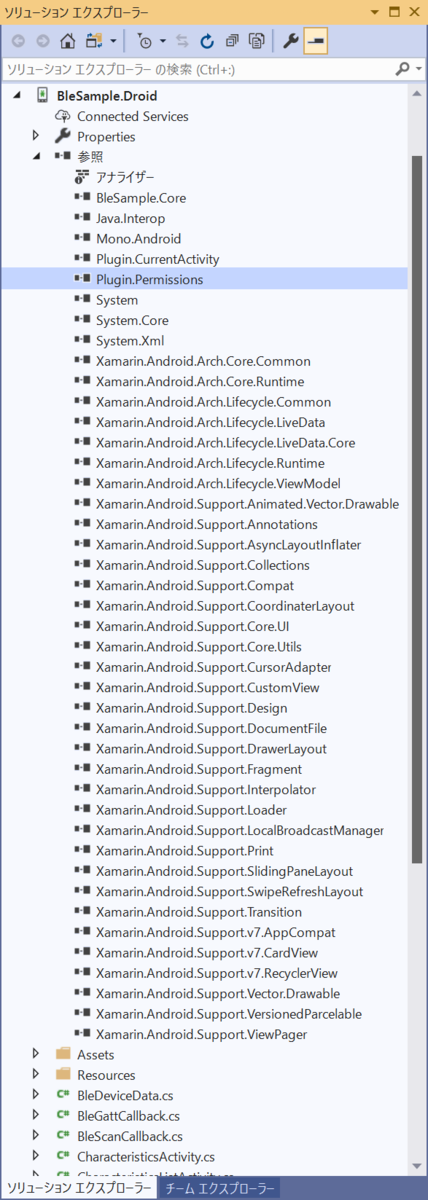Collapse all nodes with the toolbar icon
428x1200 pixels.
click(232, 41)
